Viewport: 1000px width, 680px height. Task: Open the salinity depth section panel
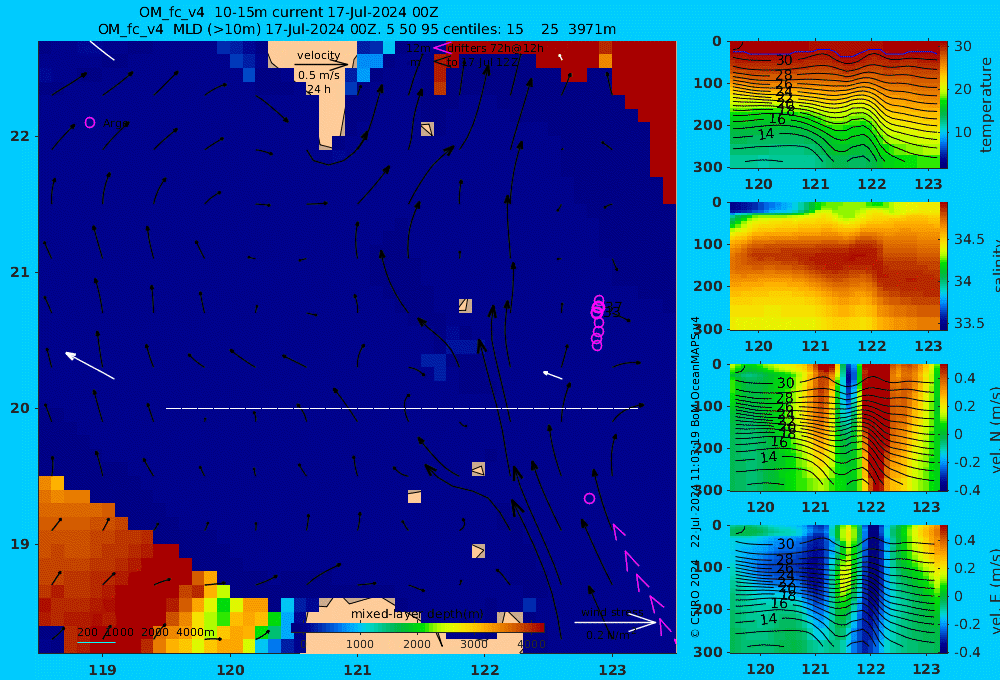point(834,266)
